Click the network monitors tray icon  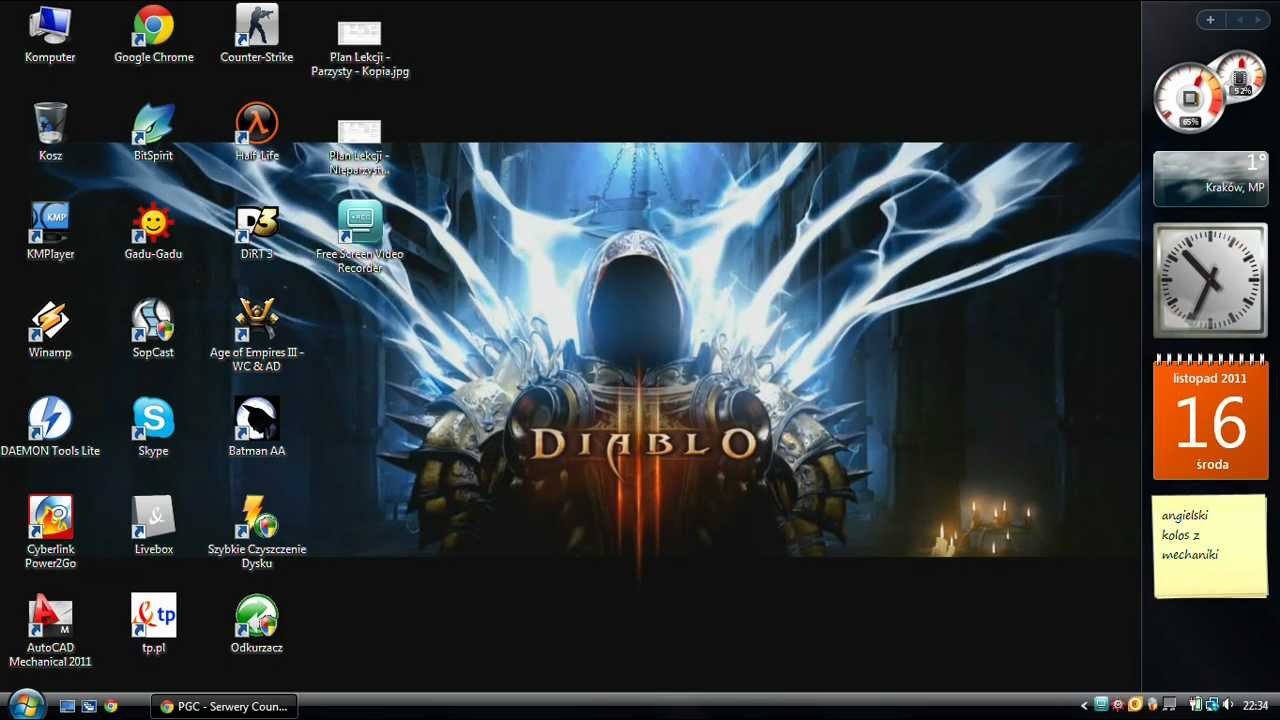pyautogui.click(x=1169, y=706)
